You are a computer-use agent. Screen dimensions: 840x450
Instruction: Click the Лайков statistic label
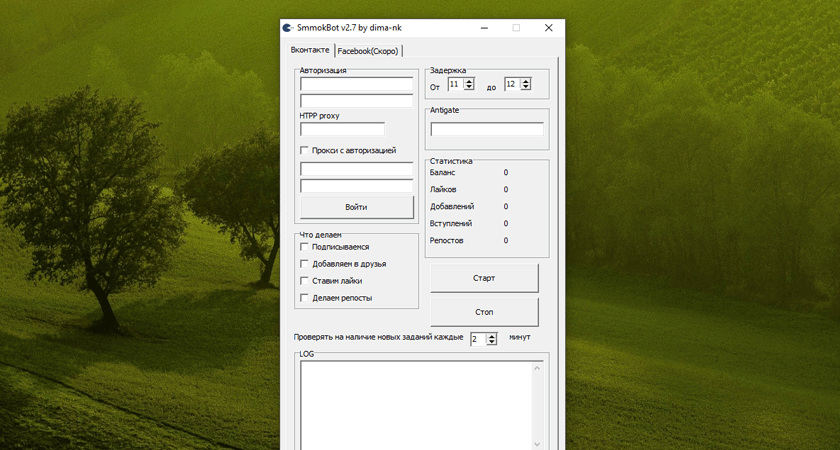443,190
